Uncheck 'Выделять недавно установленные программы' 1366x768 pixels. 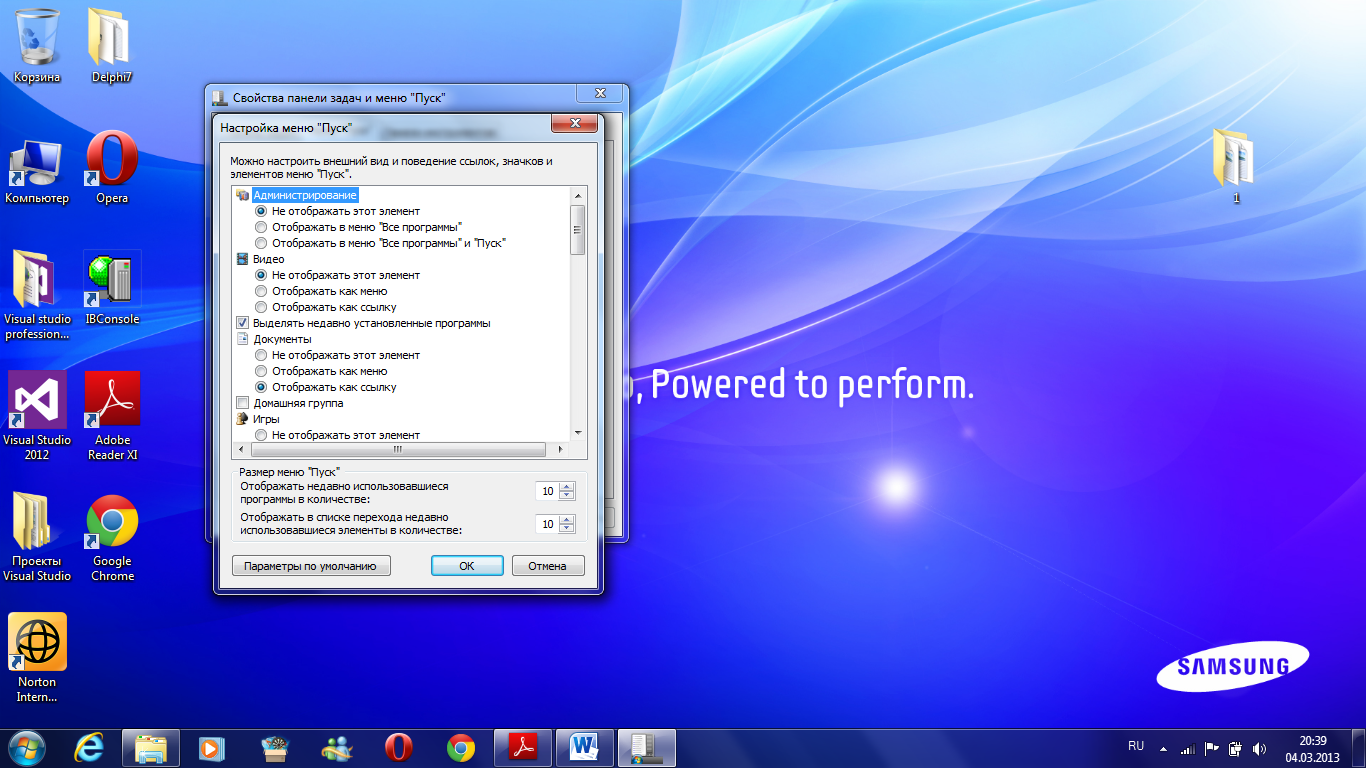(242, 323)
